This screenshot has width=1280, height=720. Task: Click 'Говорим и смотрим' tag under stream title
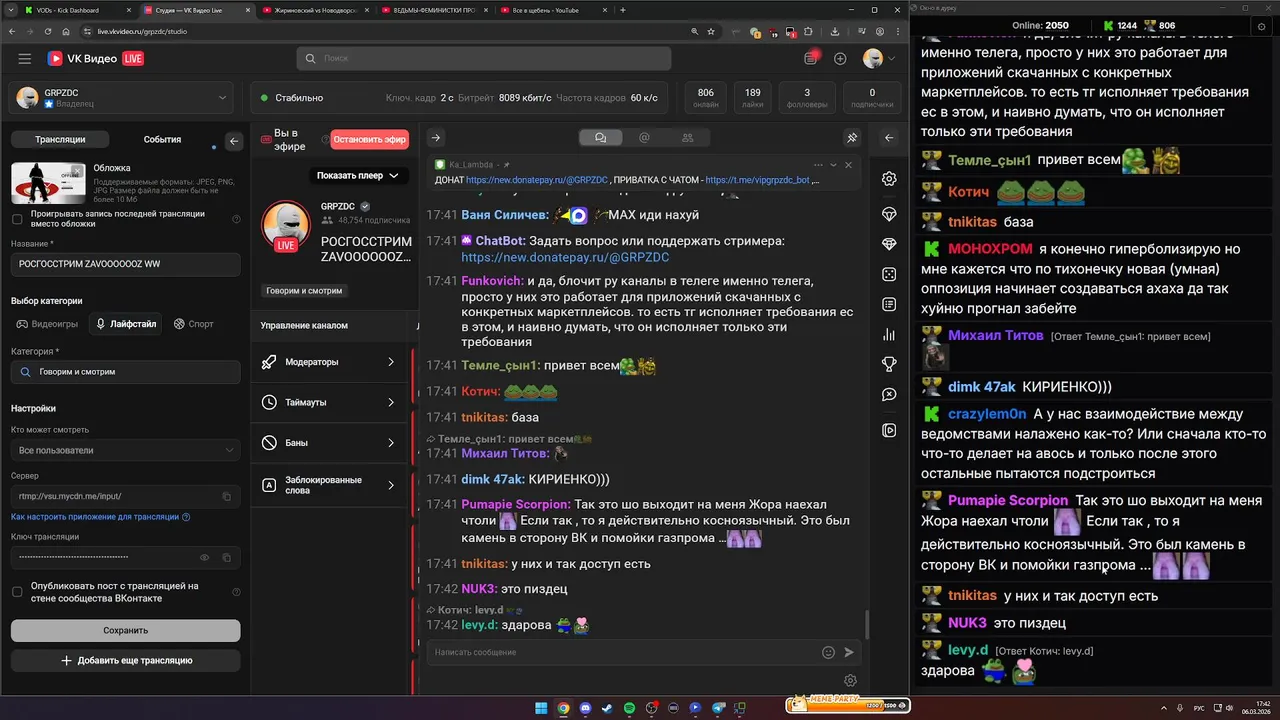305,291
